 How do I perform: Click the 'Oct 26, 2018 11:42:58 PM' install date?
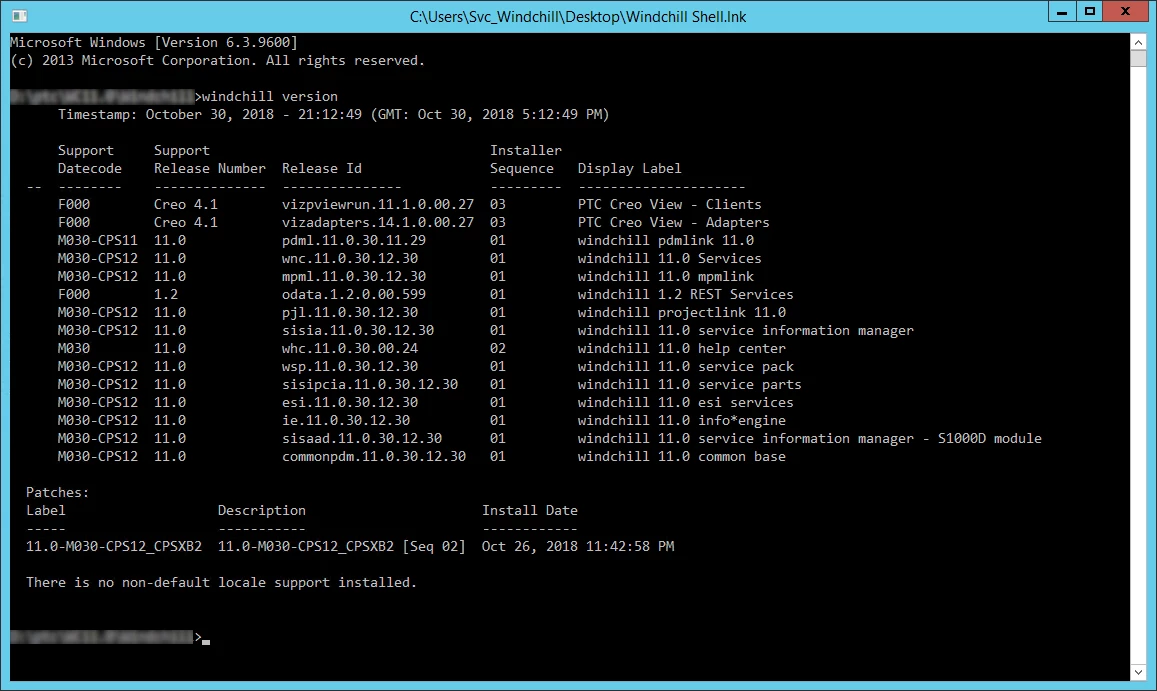click(x=578, y=546)
